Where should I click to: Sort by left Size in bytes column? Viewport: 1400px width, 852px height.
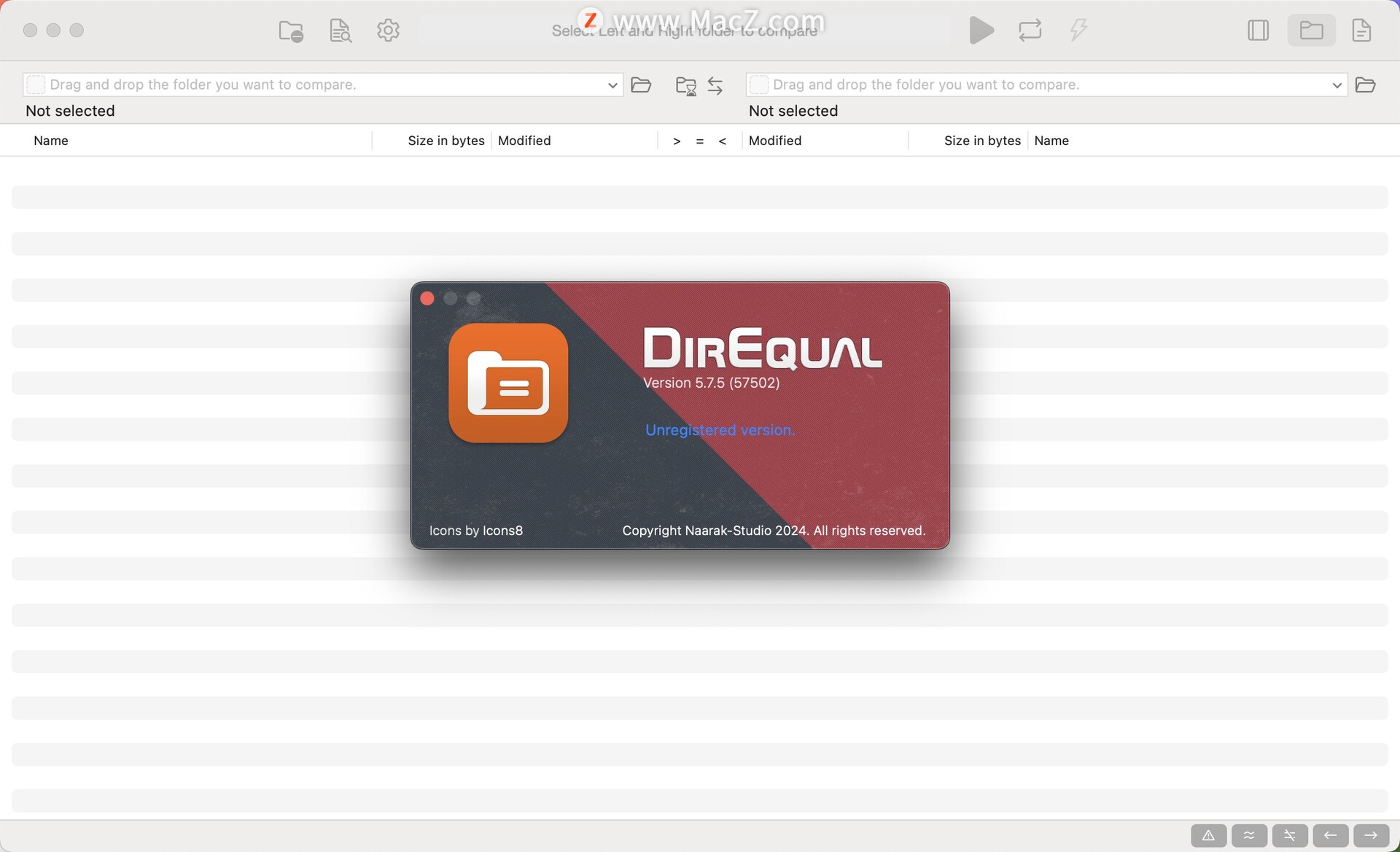pos(446,141)
